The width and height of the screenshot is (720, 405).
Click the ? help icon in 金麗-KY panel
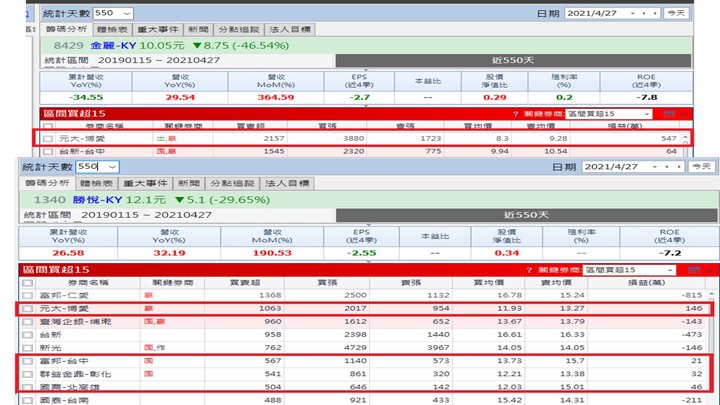point(515,114)
